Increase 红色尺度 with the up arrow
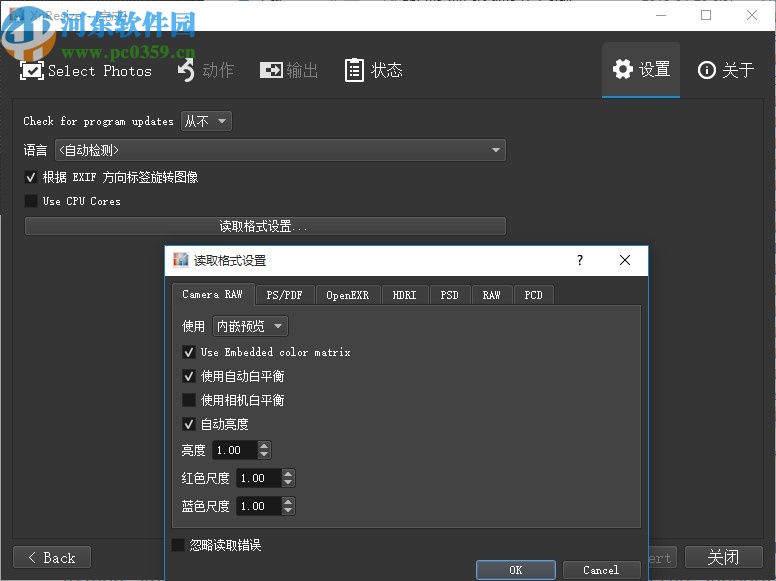 [x=288, y=474]
